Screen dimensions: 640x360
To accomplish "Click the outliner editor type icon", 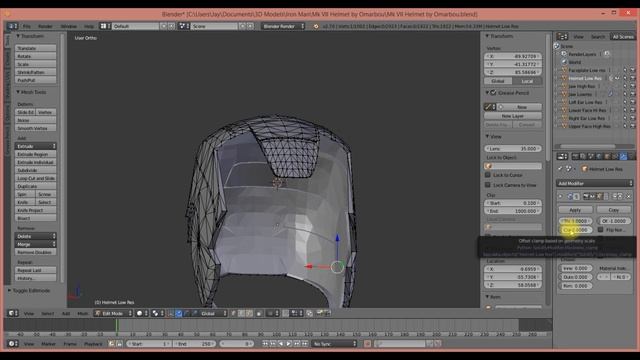I will (x=562, y=36).
